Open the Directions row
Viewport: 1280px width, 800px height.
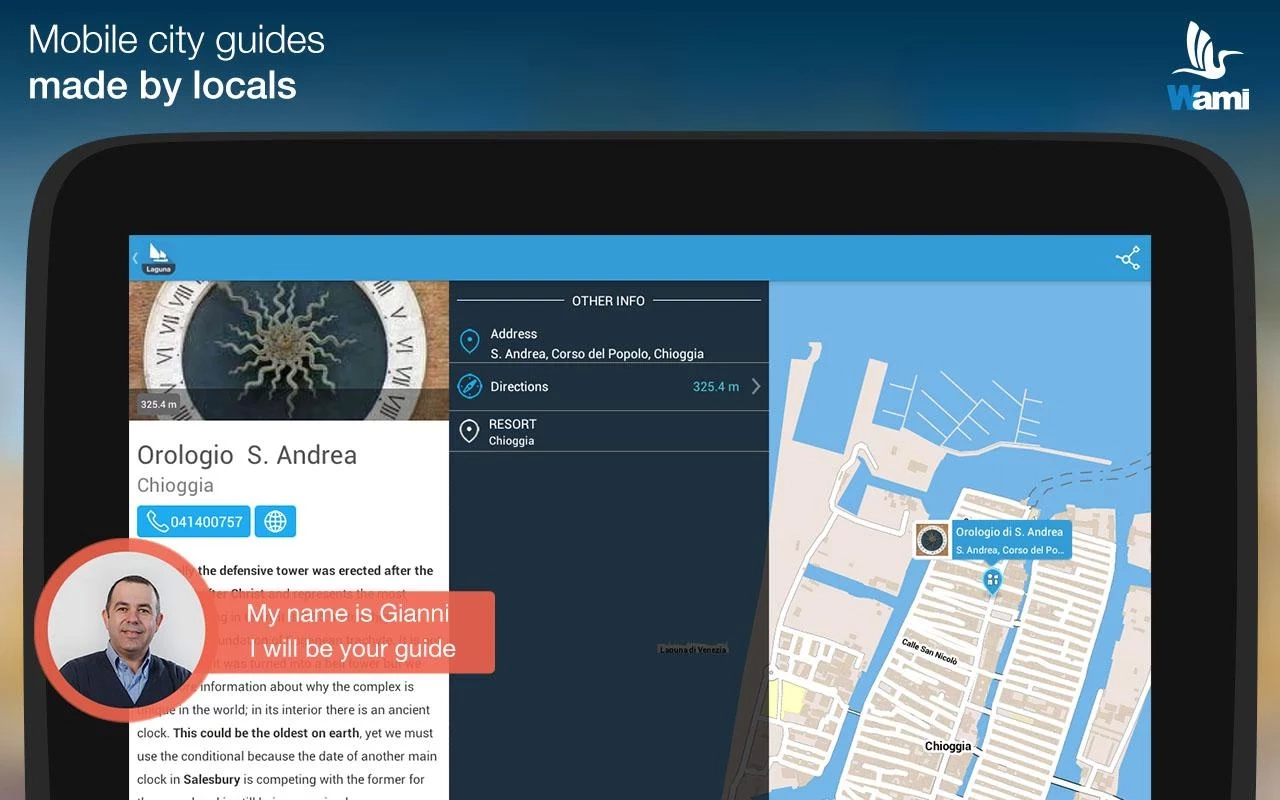[x=609, y=387]
